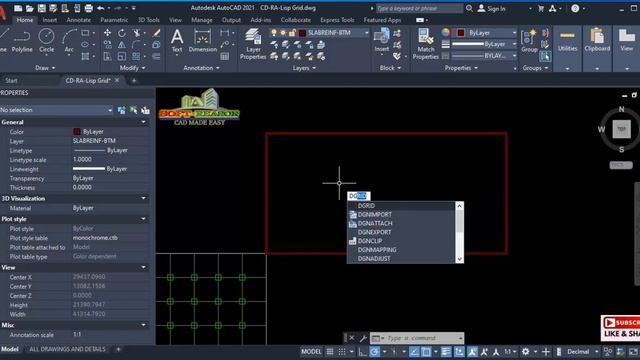Click the MODEL space button

[x=311, y=351]
